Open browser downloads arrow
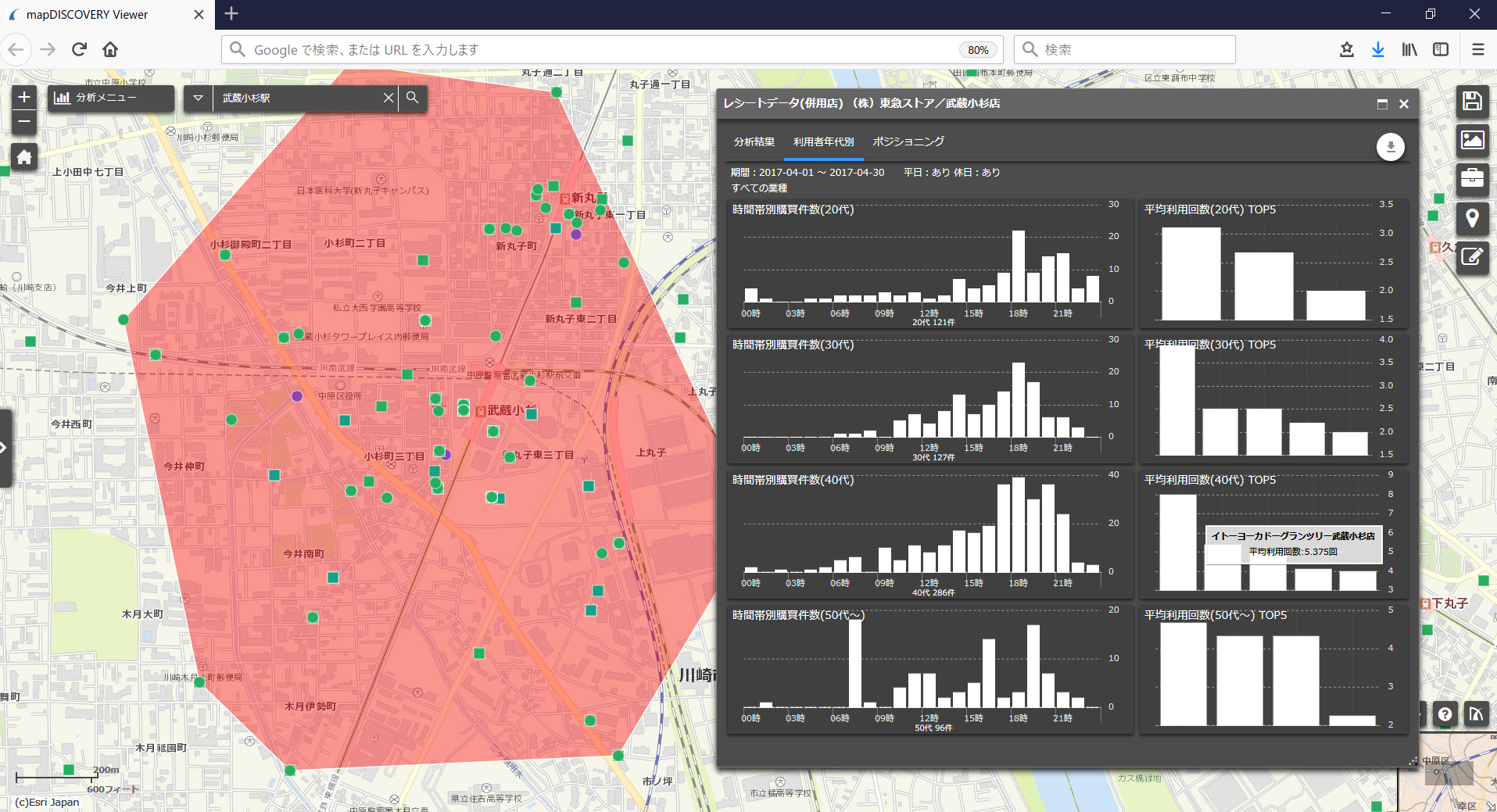 coord(1378,49)
